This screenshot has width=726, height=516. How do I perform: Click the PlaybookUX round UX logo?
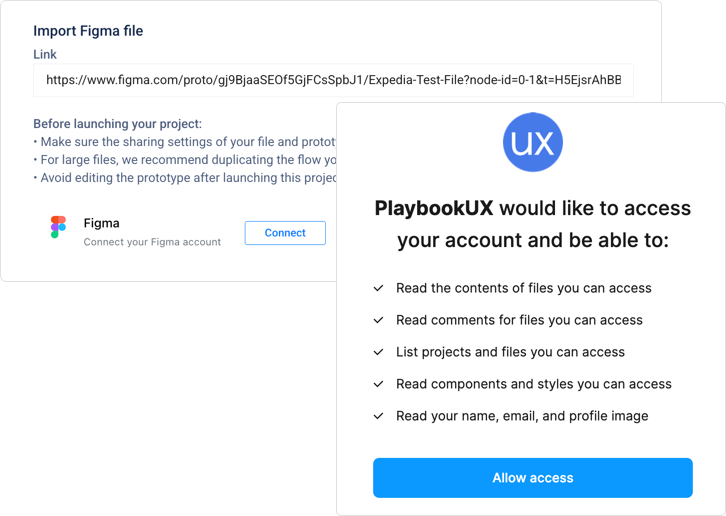pyautogui.click(x=533, y=142)
